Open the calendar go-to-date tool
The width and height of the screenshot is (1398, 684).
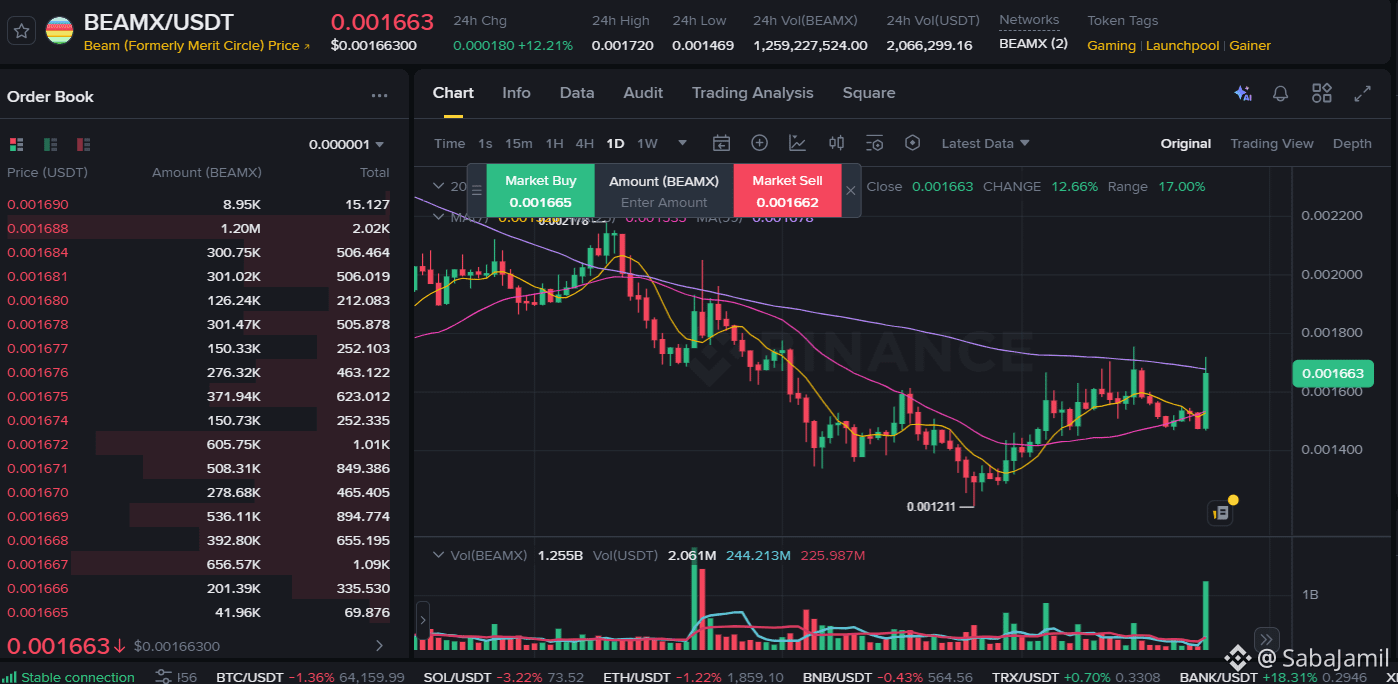coord(721,143)
